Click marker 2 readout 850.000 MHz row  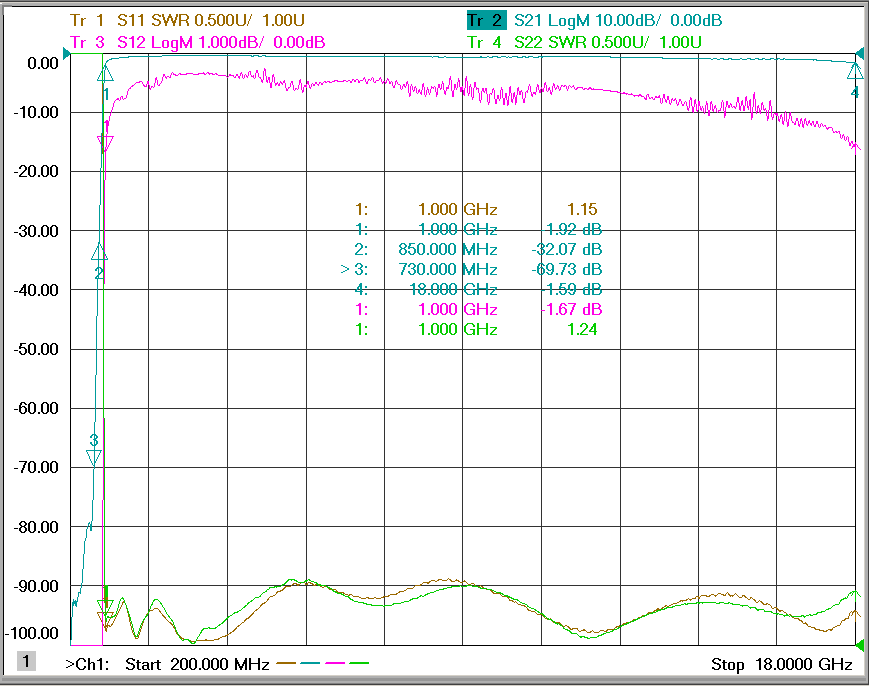coord(478,249)
